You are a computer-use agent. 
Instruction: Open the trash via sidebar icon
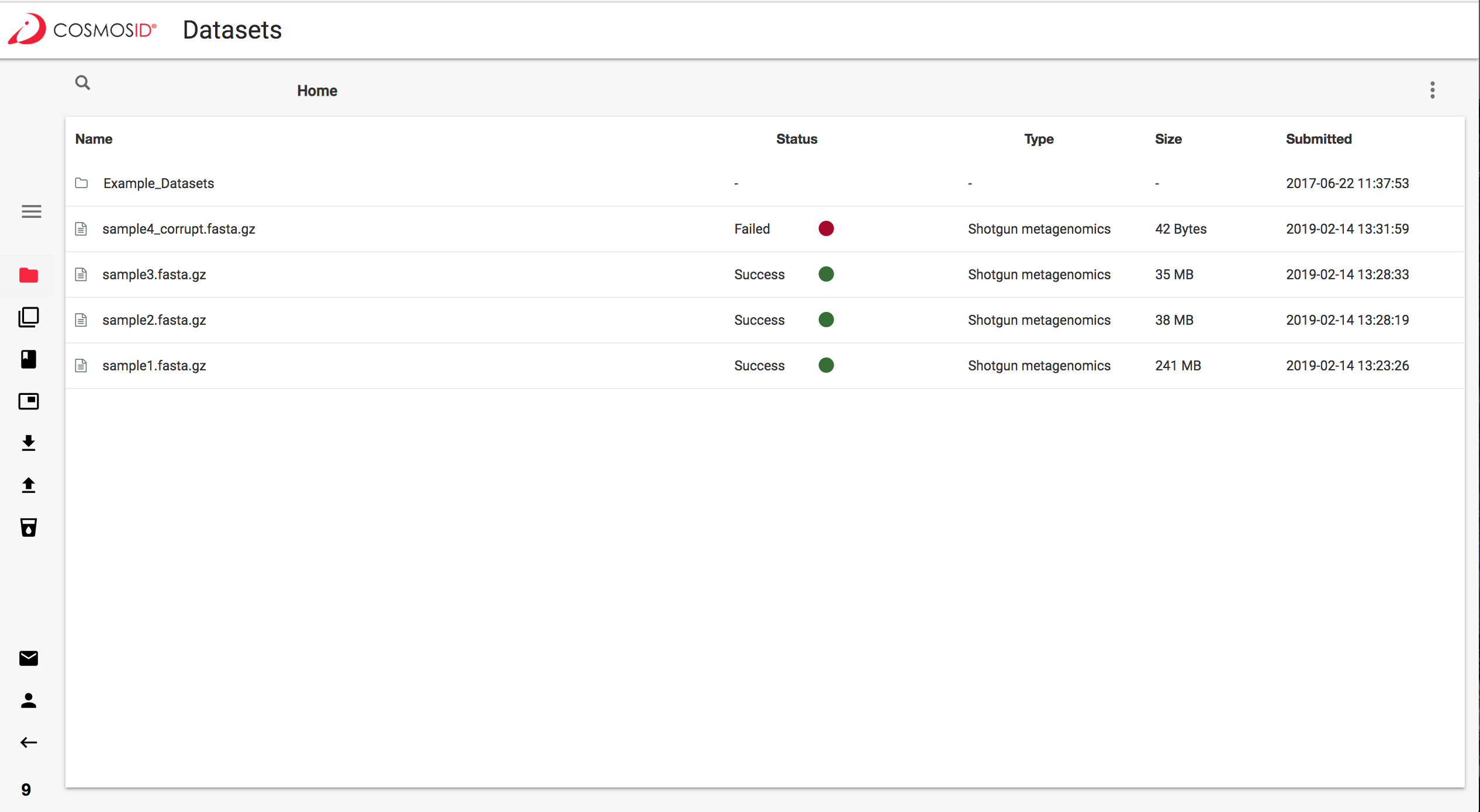29,528
